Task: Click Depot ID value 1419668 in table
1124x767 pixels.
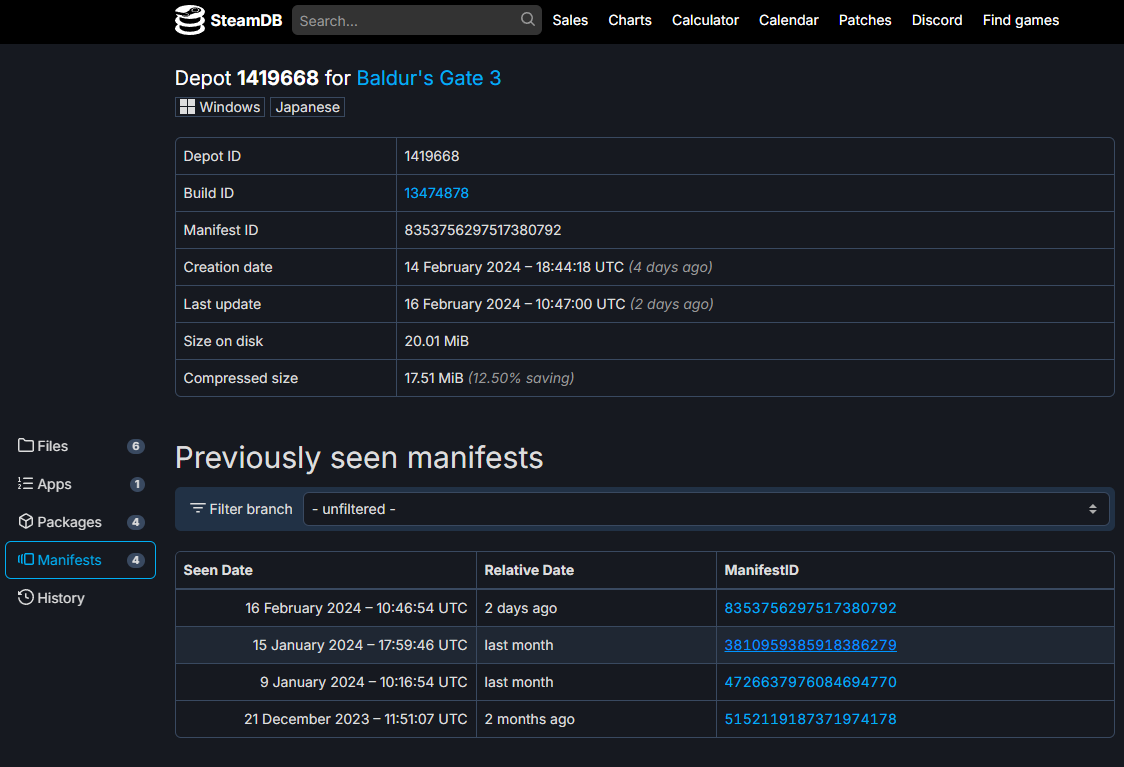Action: [432, 156]
